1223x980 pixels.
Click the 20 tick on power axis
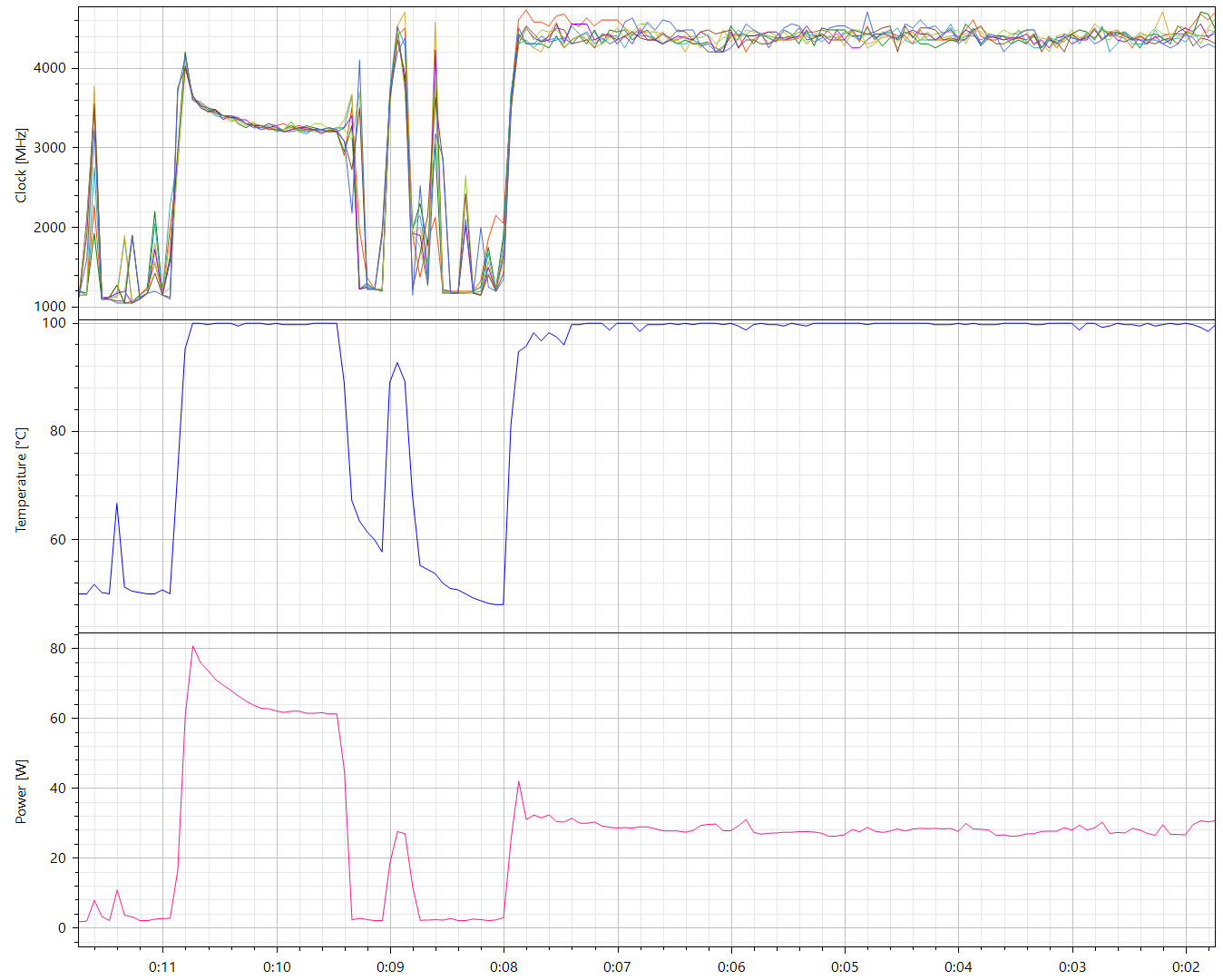(58, 857)
